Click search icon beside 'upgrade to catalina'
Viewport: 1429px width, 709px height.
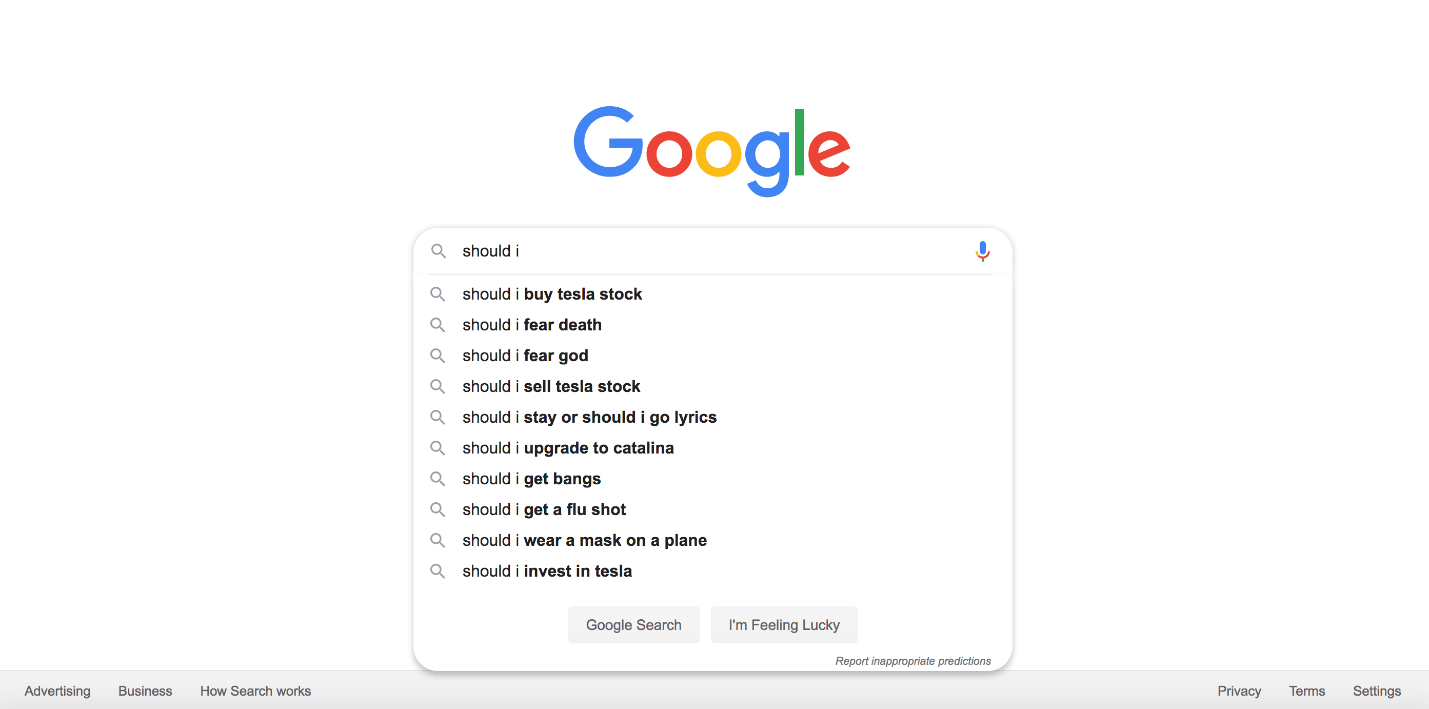(x=438, y=448)
